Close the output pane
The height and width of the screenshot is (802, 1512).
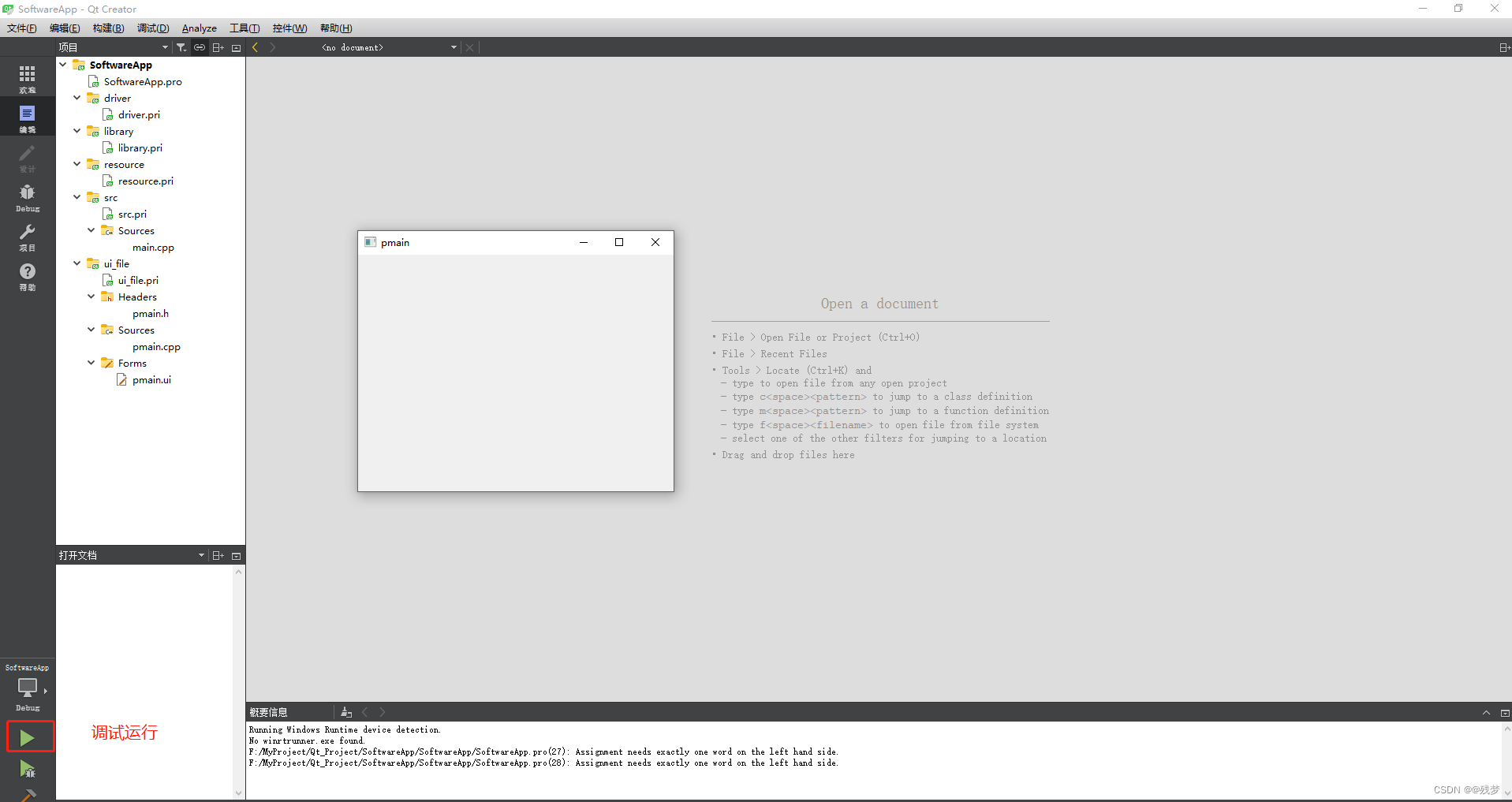[x=1505, y=712]
